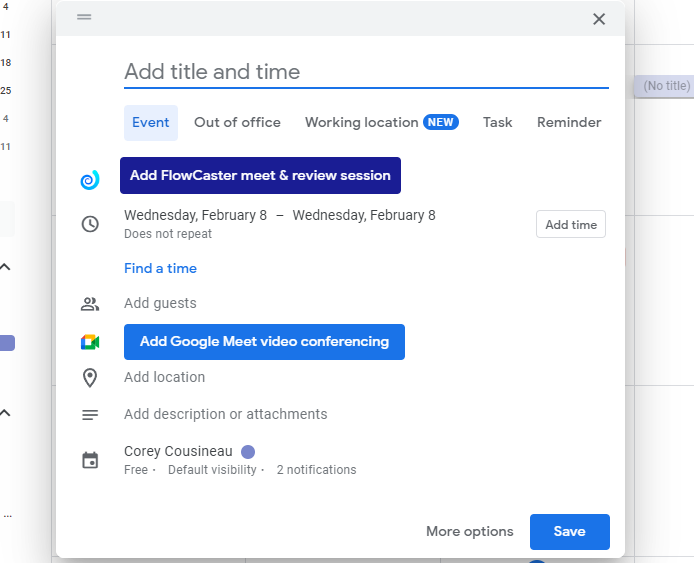Collapse lower sidebar section chevron
The height and width of the screenshot is (563, 694).
click(x=5, y=413)
